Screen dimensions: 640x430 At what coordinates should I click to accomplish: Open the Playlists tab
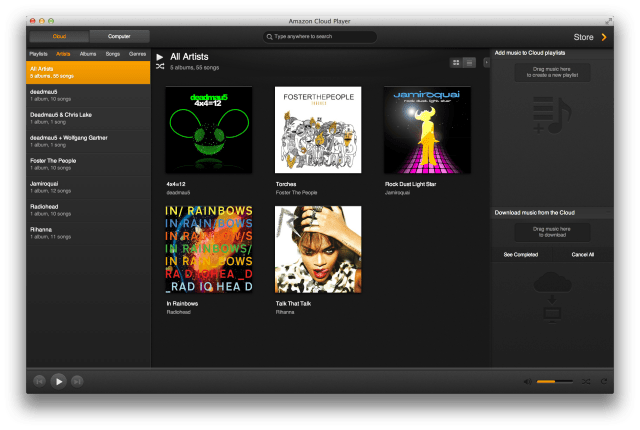pos(38,54)
